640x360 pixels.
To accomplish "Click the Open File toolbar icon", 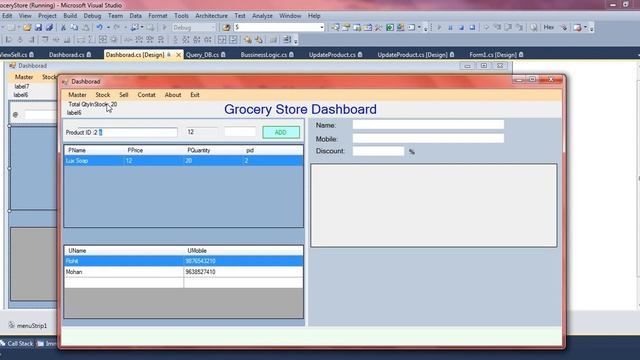I will (x=27, y=27).
